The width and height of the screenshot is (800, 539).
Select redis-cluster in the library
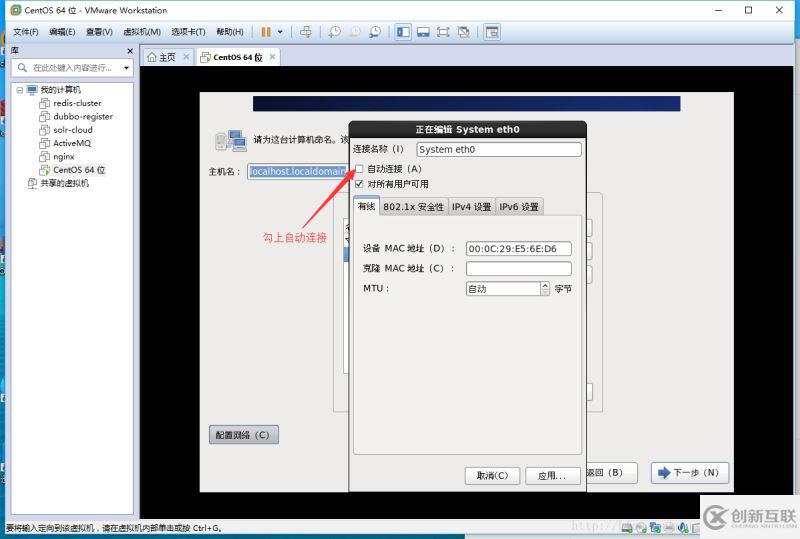pyautogui.click(x=77, y=103)
